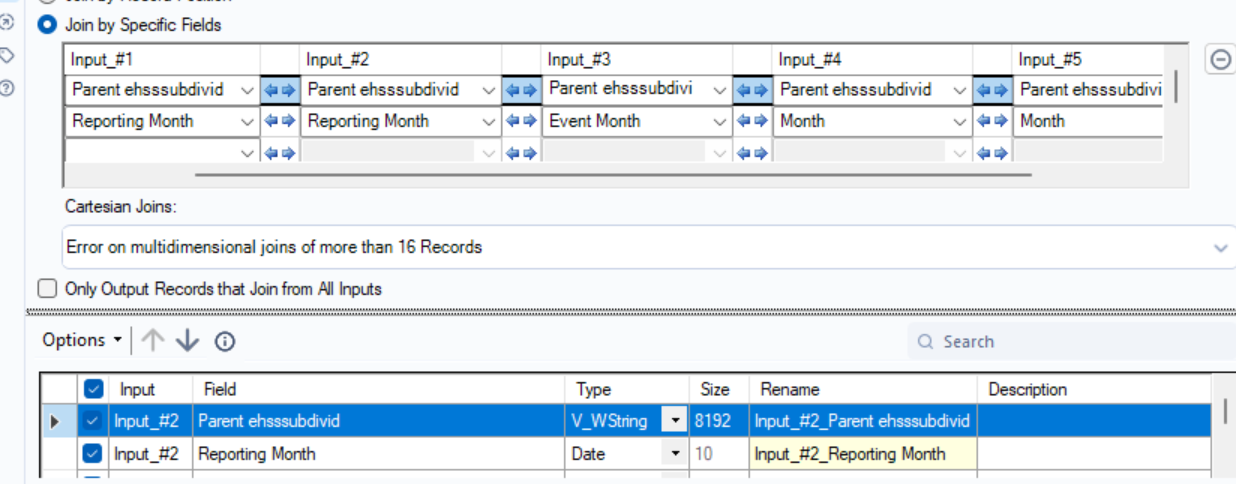
Task: Open the Help question mark icon
Action: click(x=7, y=88)
